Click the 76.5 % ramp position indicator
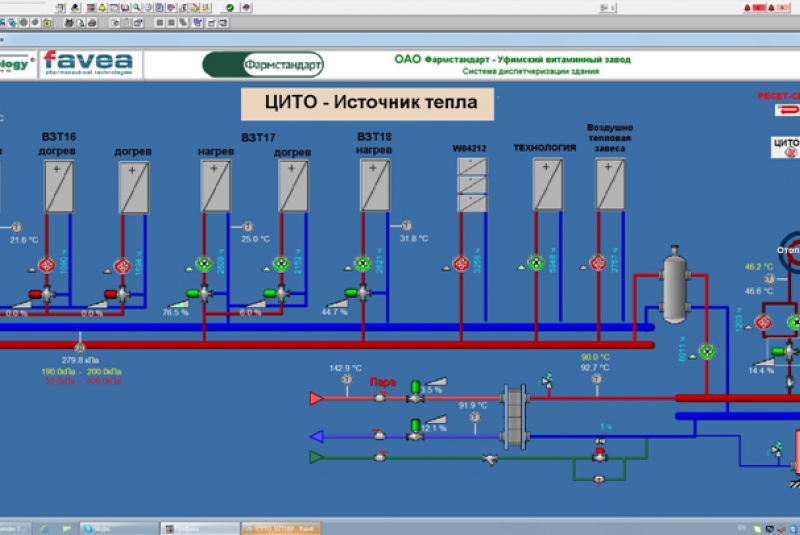 pyautogui.click(x=179, y=304)
